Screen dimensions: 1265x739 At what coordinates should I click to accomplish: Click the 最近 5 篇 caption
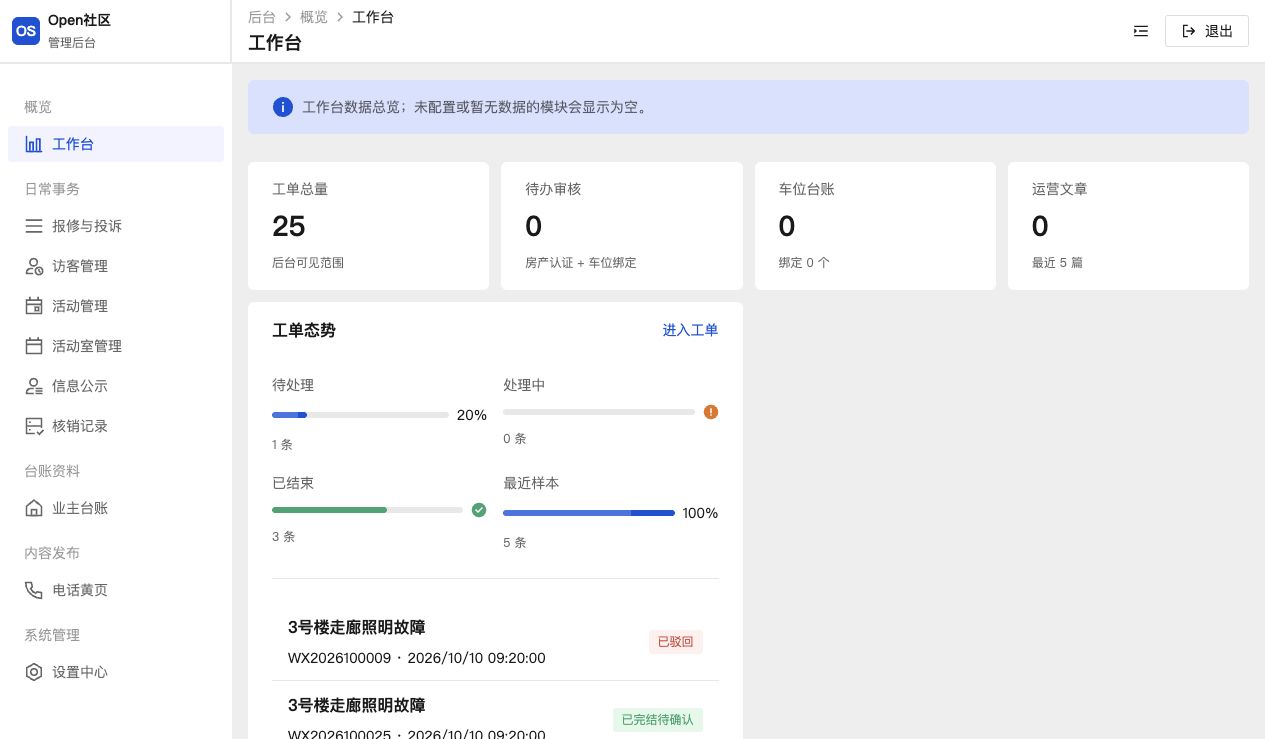click(1057, 263)
